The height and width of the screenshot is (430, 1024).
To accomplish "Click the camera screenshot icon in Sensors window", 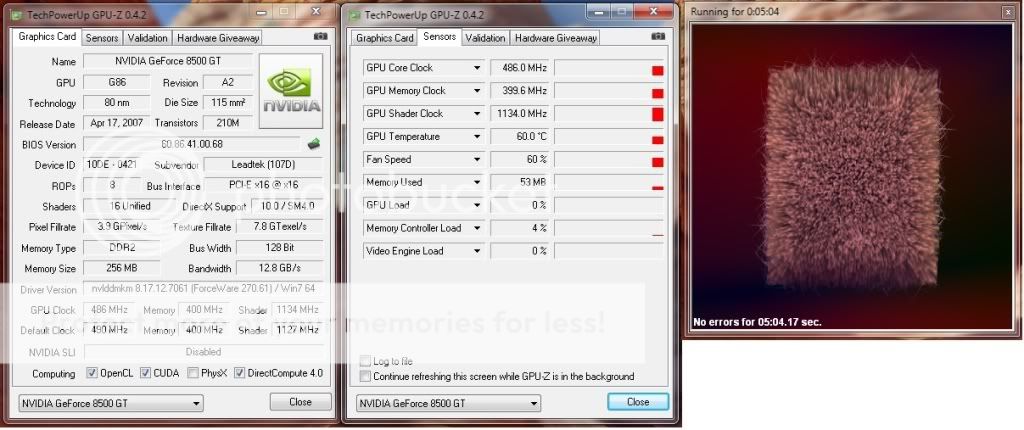I will coord(658,36).
